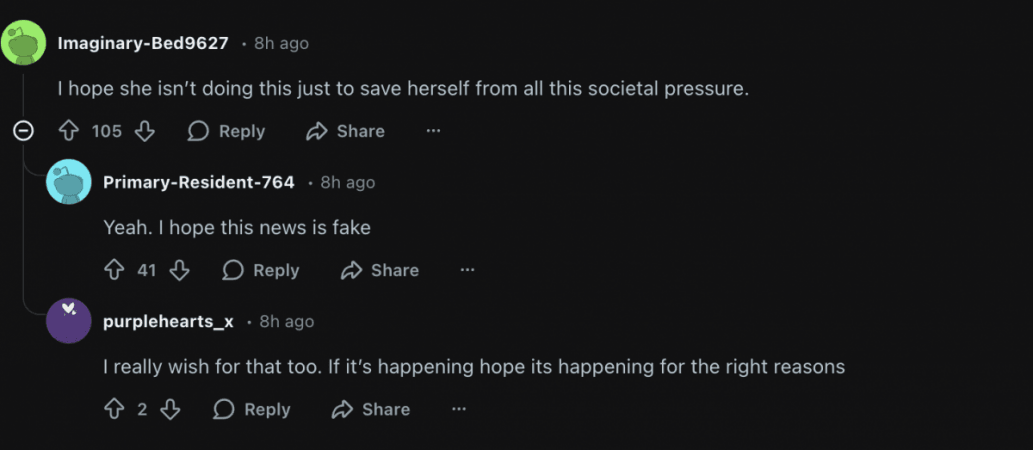The width and height of the screenshot is (1033, 450).
Task: Share Imaginary-Bed9627's comment
Action: (345, 131)
